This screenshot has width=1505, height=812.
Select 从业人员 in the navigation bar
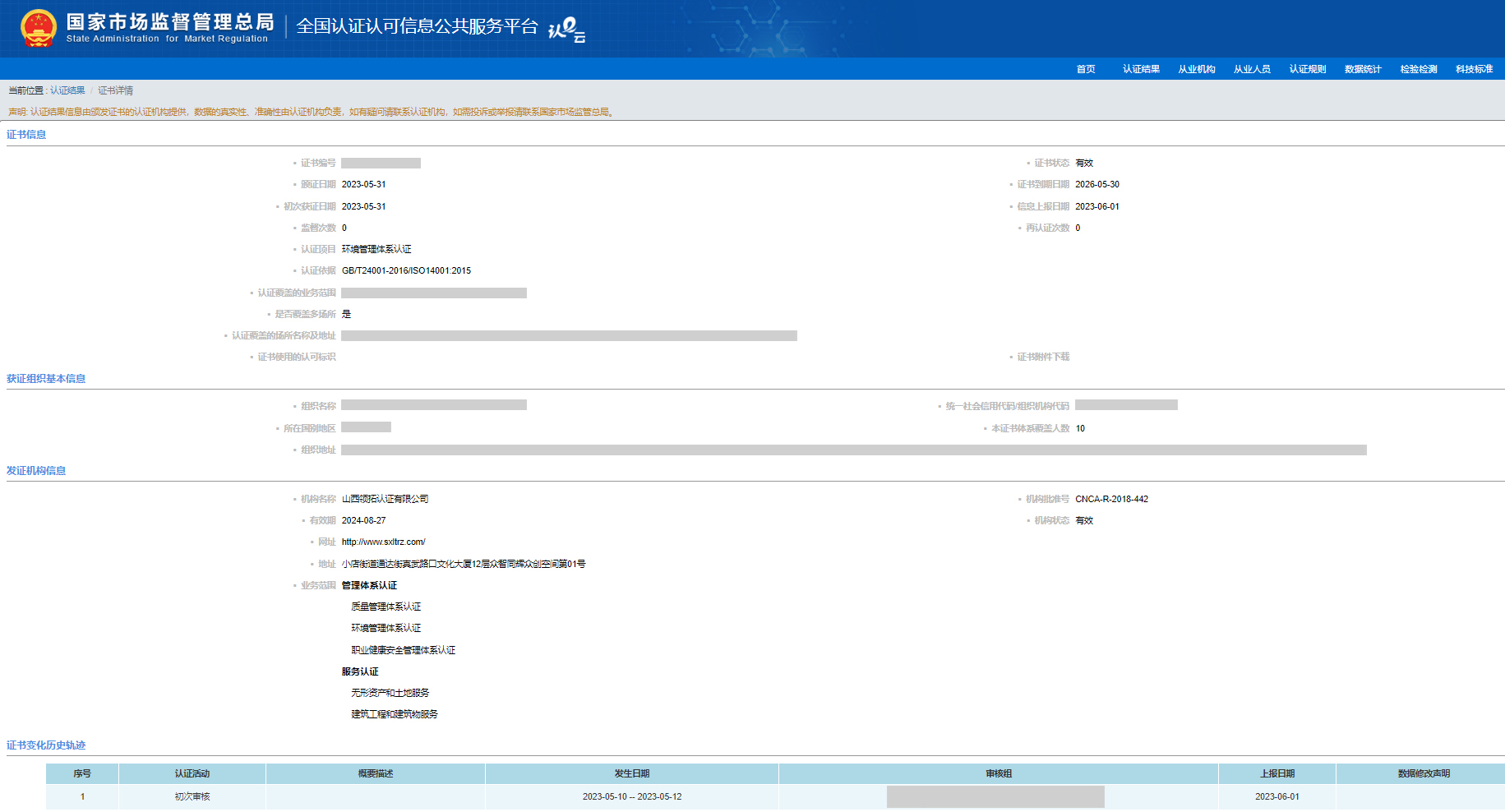(x=1252, y=69)
